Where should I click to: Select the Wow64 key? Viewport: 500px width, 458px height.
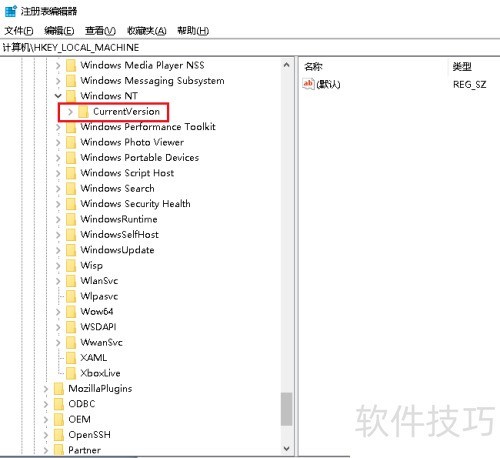97,312
